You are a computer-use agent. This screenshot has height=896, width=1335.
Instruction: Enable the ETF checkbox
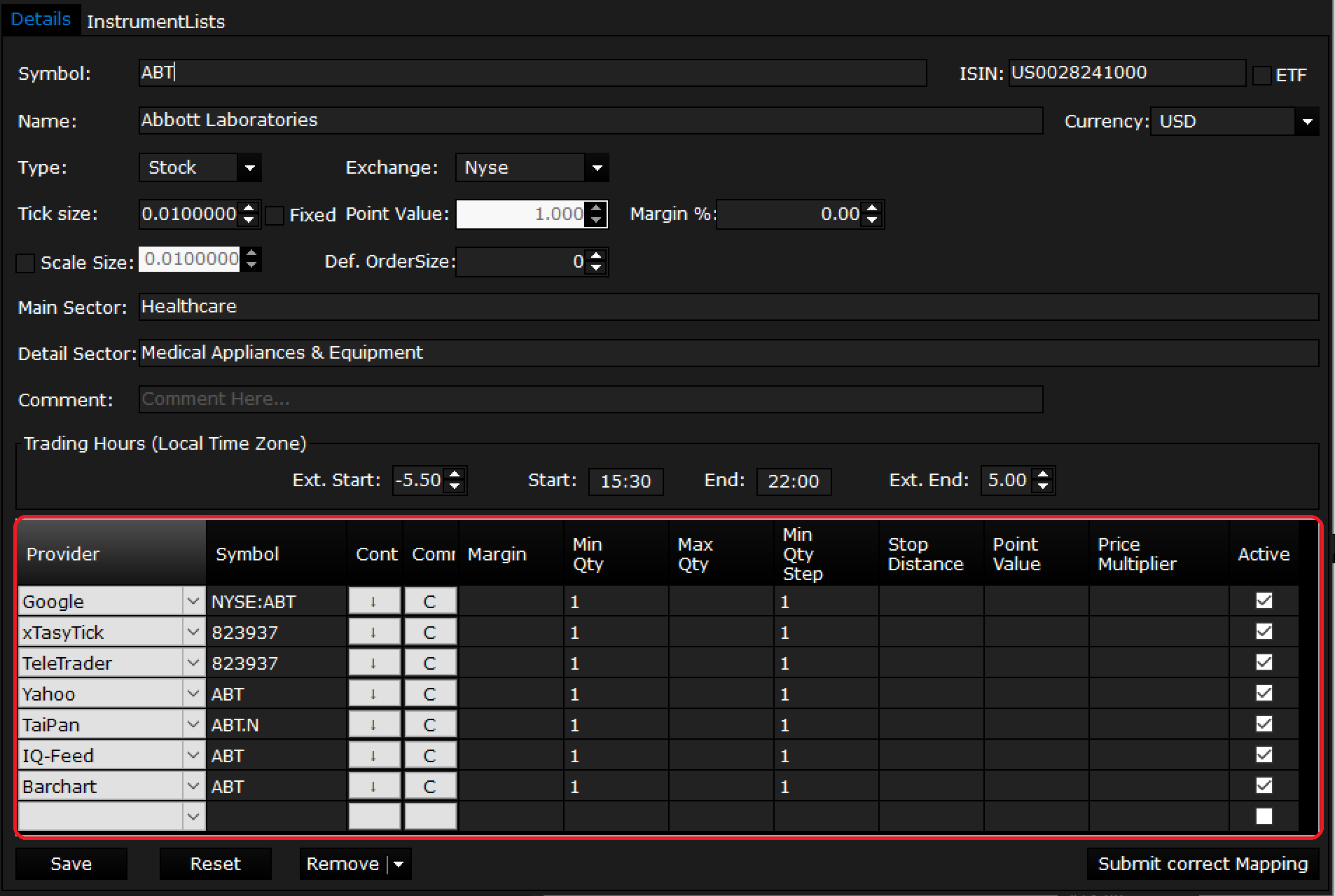tap(1261, 75)
